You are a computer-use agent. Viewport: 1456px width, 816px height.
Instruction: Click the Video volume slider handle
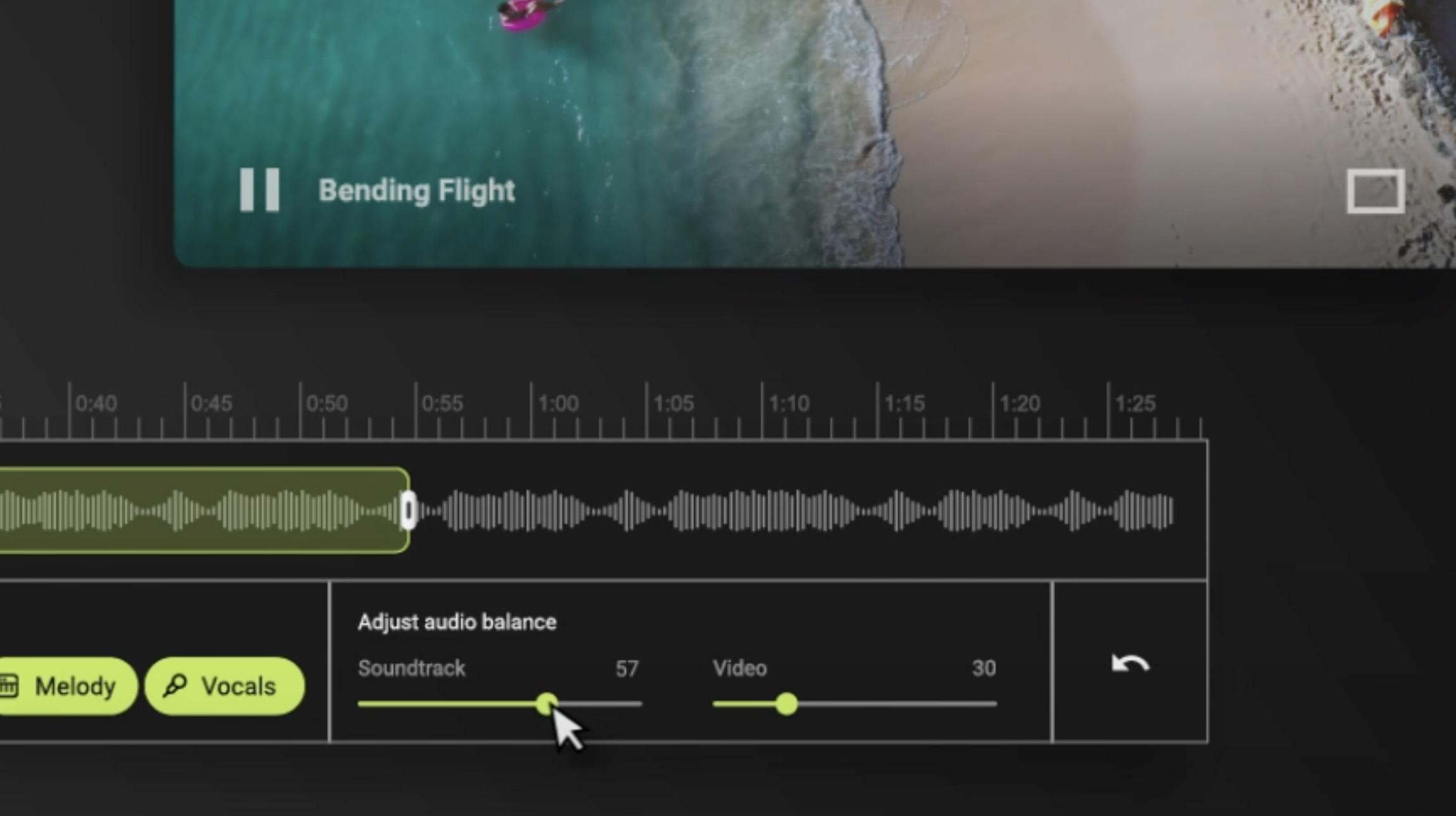click(x=787, y=703)
